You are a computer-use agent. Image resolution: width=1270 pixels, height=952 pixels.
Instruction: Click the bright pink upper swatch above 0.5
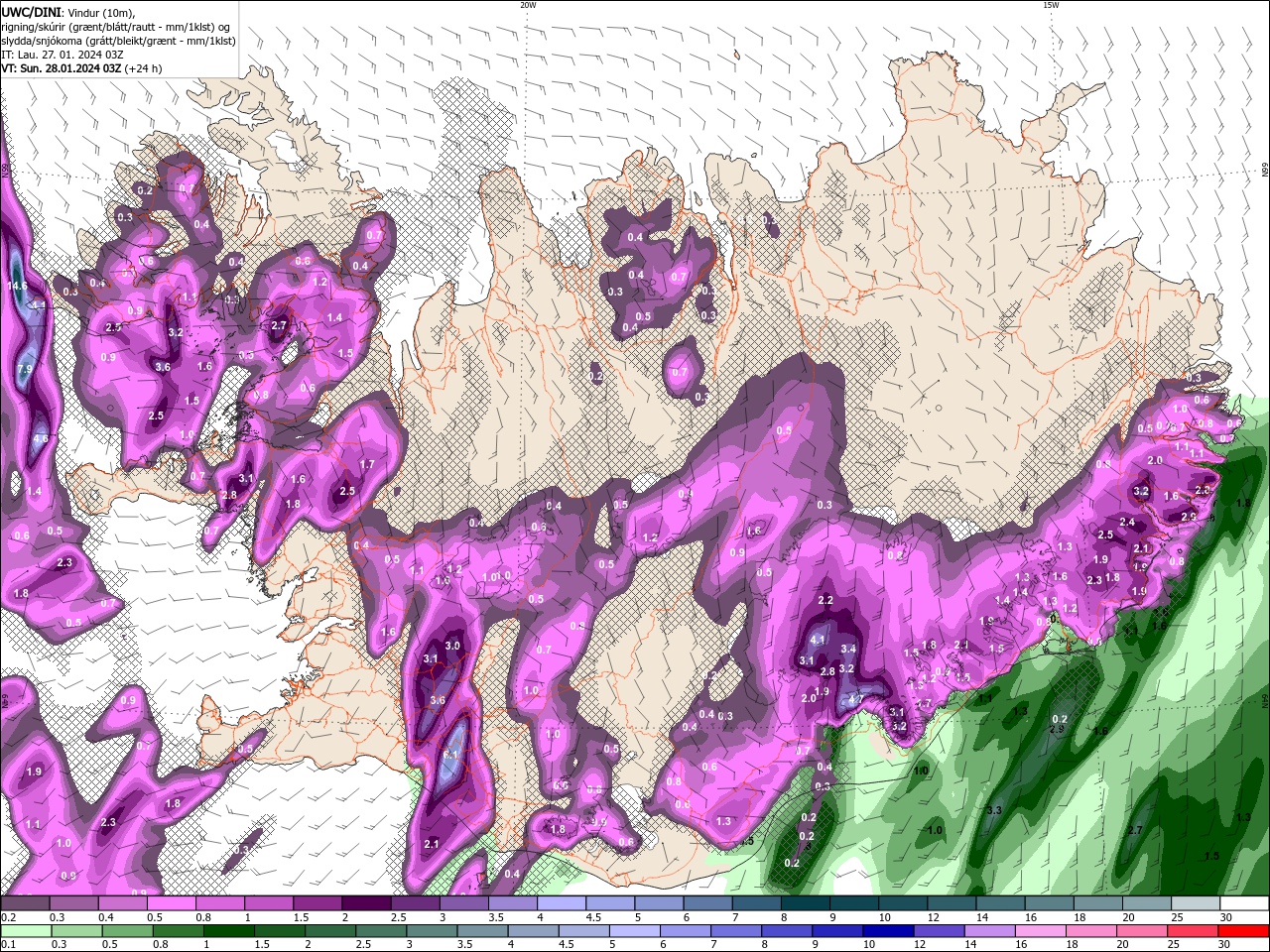click(x=171, y=904)
